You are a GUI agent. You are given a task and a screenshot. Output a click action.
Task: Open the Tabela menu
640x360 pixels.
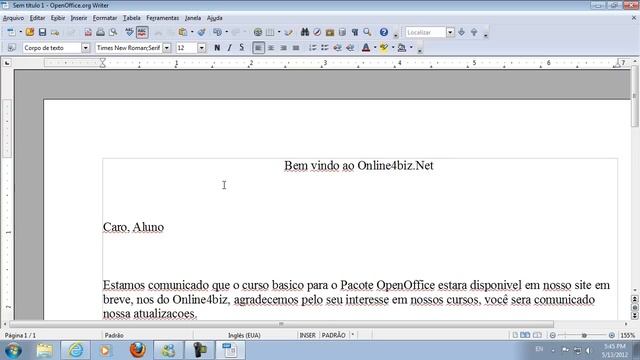[x=131, y=18]
